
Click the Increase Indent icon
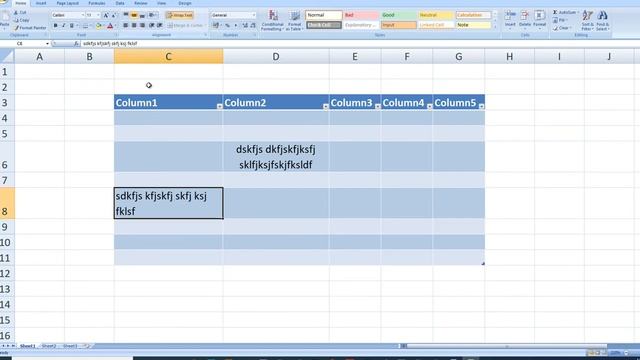click(x=160, y=25)
